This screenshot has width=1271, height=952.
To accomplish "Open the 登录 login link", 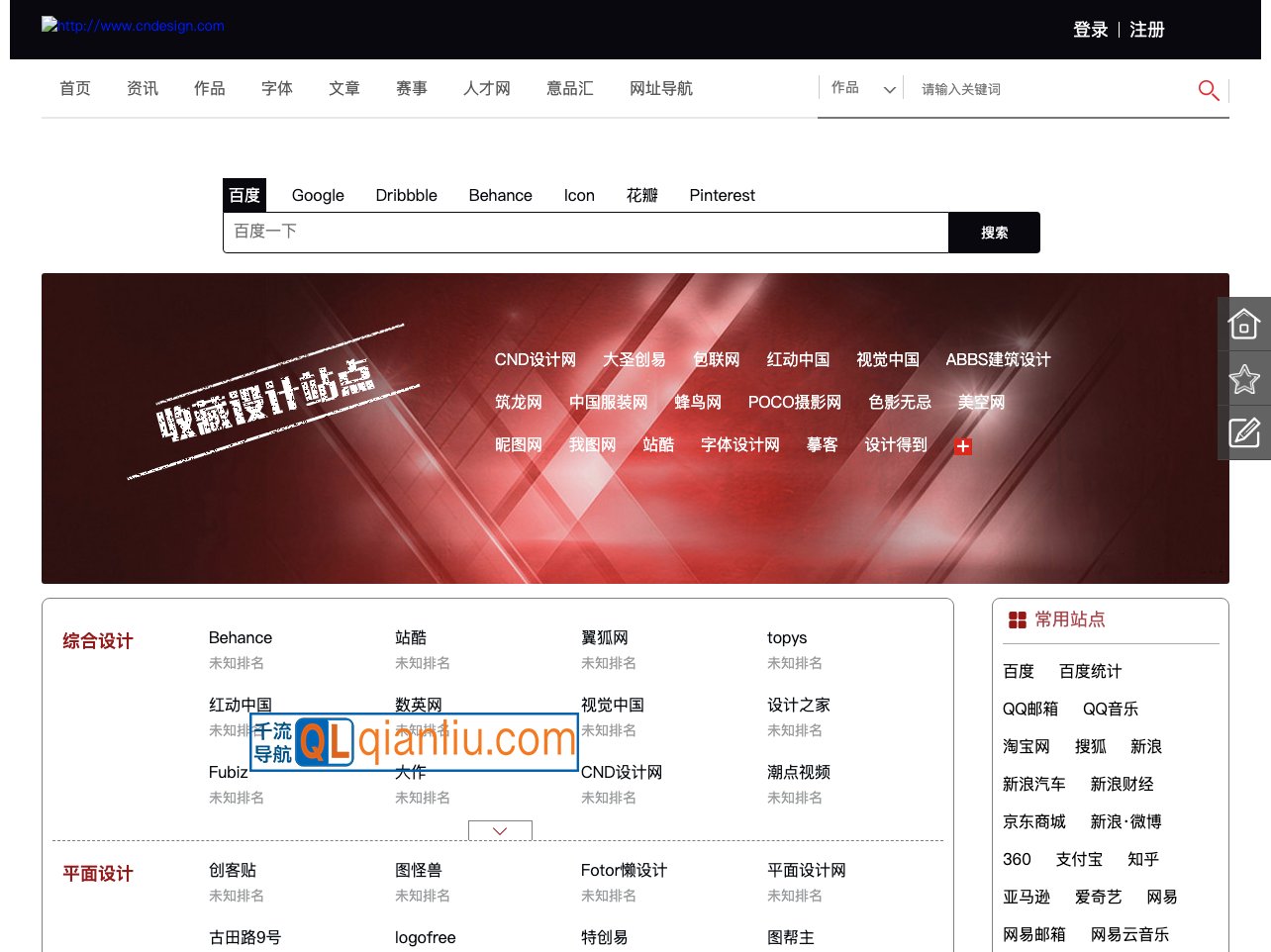I will tap(1090, 30).
